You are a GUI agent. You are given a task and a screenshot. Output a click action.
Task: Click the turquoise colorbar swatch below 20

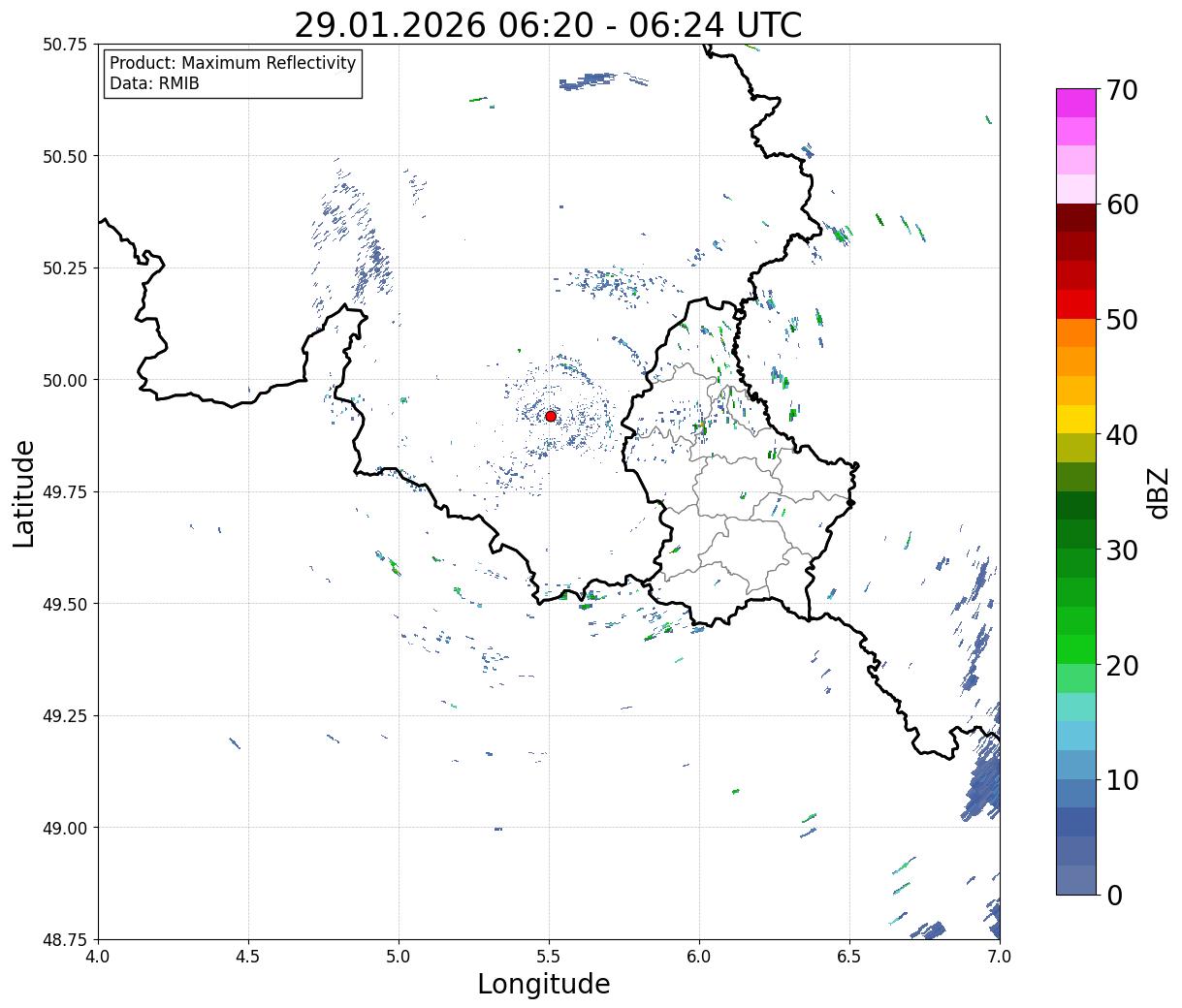(x=1076, y=707)
